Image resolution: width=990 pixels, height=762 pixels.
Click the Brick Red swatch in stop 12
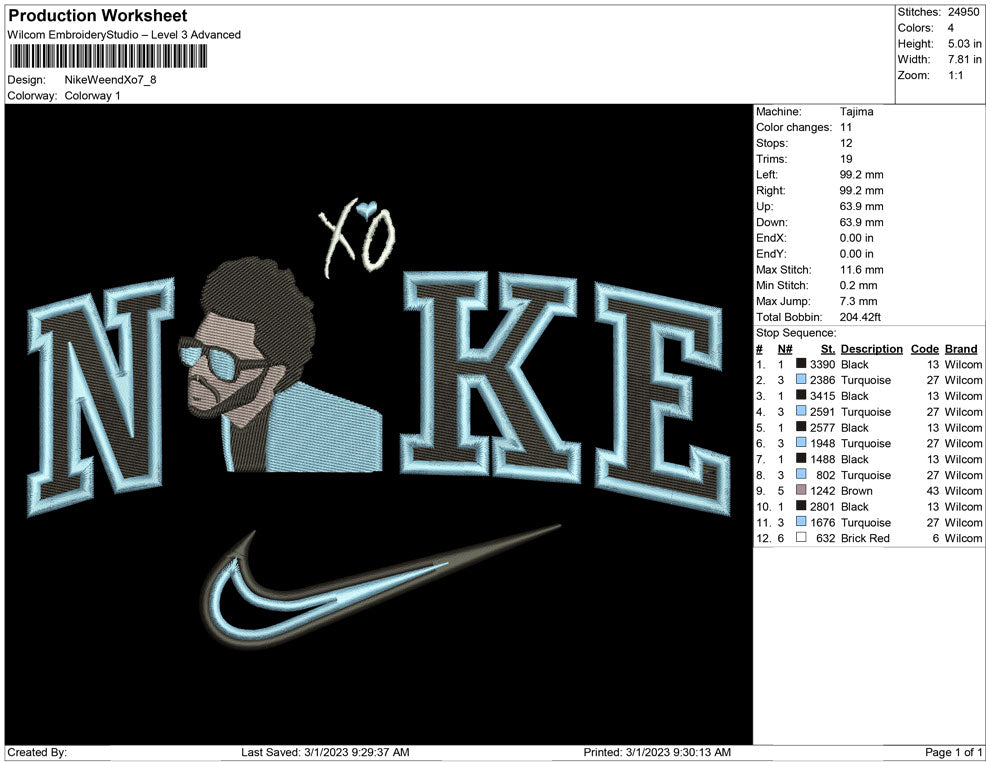click(x=801, y=537)
